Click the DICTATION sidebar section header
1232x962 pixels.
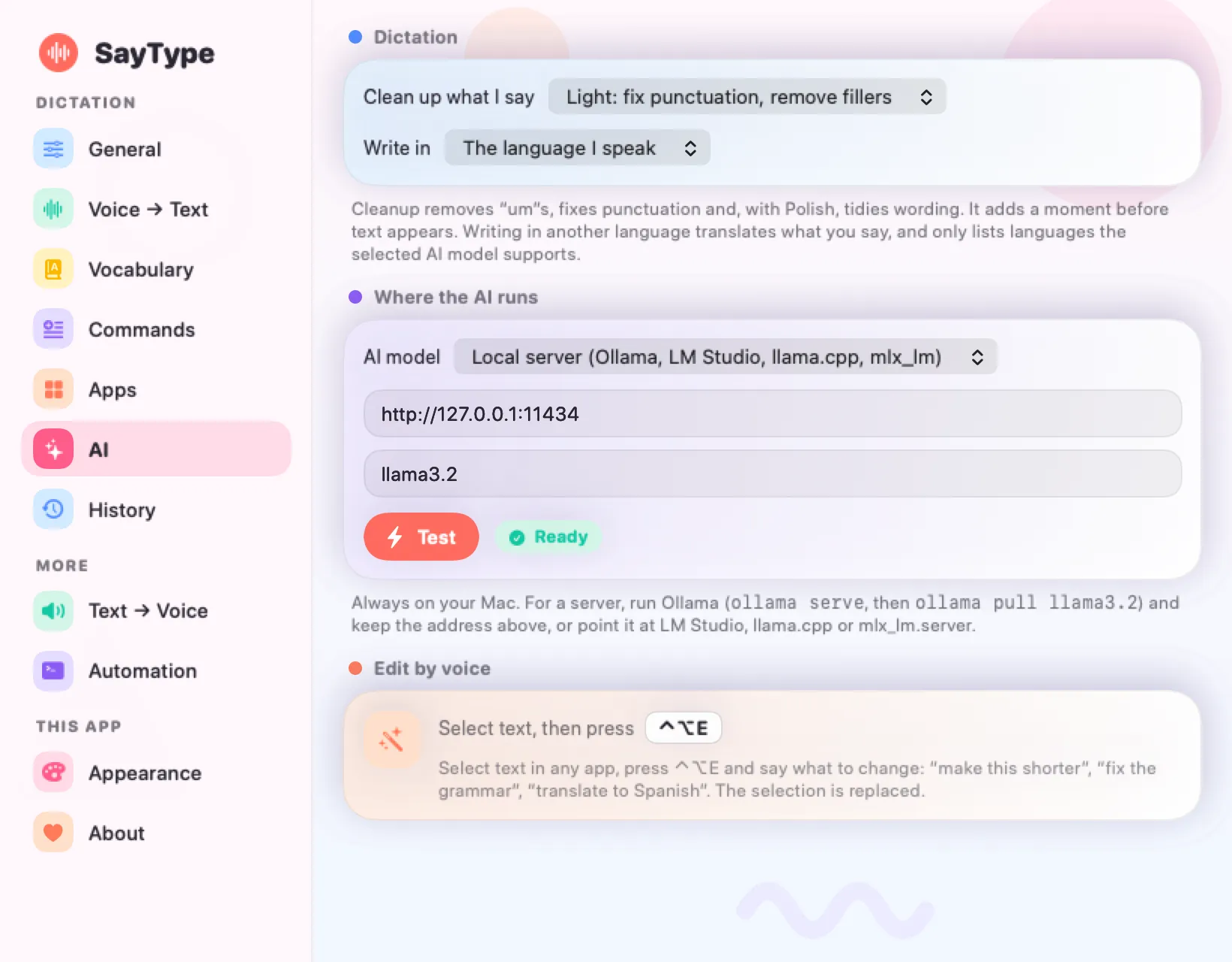pos(86,102)
